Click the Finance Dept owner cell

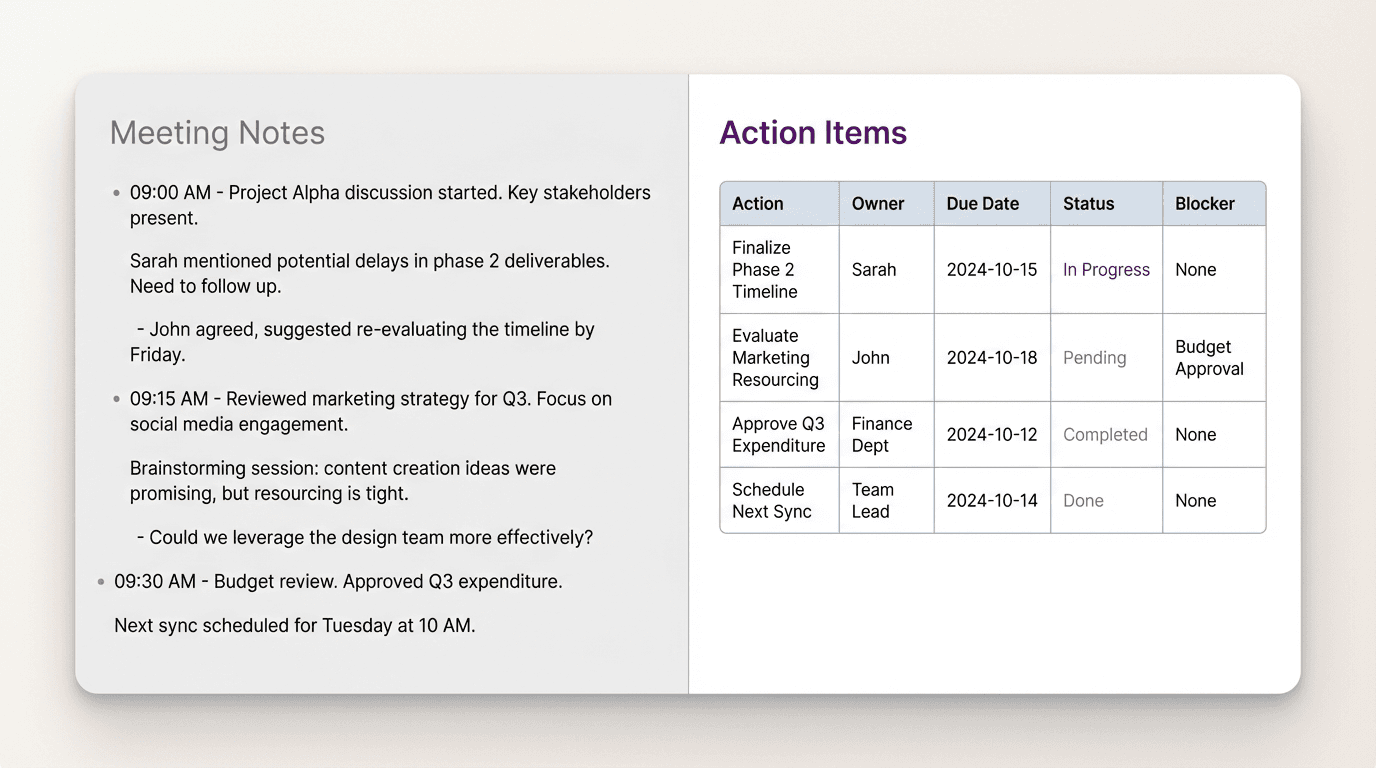click(x=882, y=434)
